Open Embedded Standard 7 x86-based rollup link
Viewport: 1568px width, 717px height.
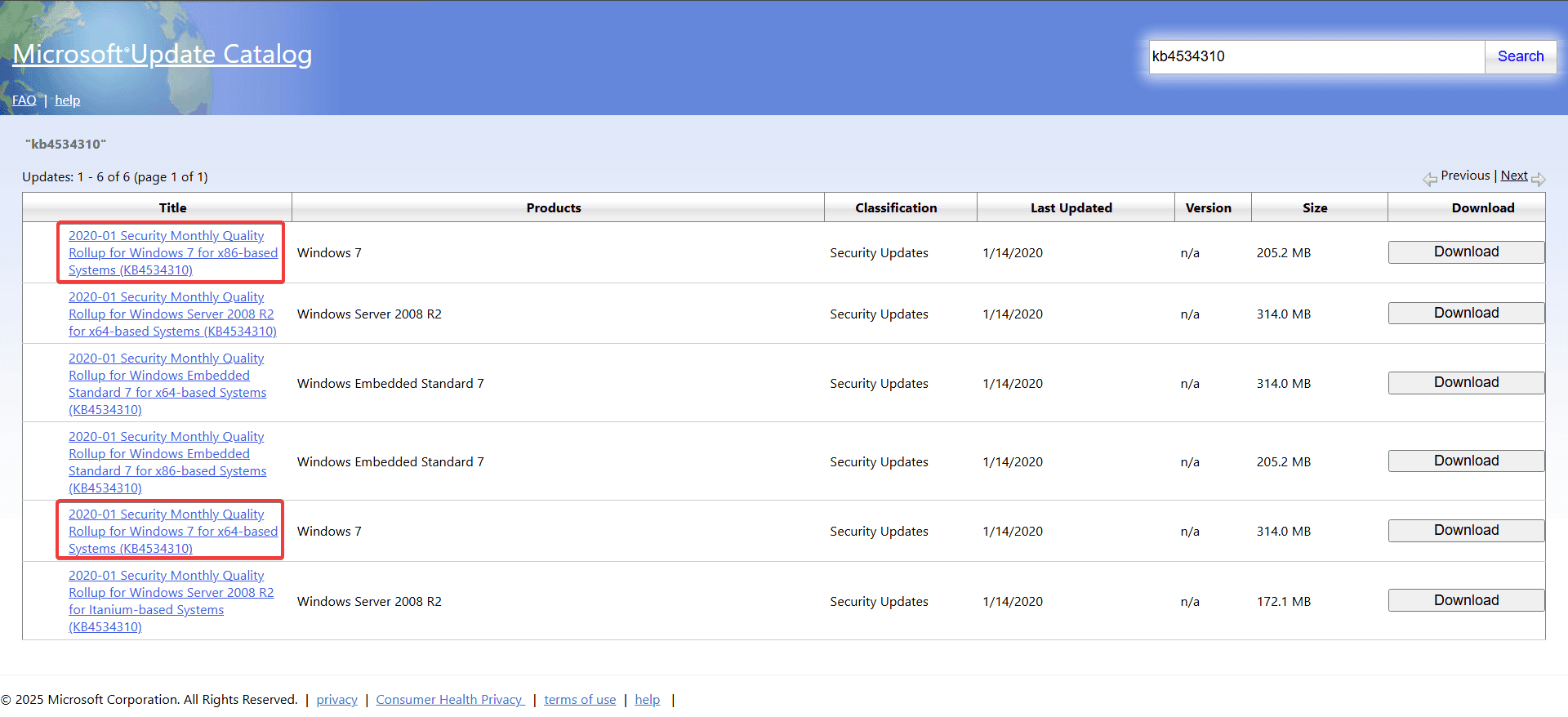167,462
